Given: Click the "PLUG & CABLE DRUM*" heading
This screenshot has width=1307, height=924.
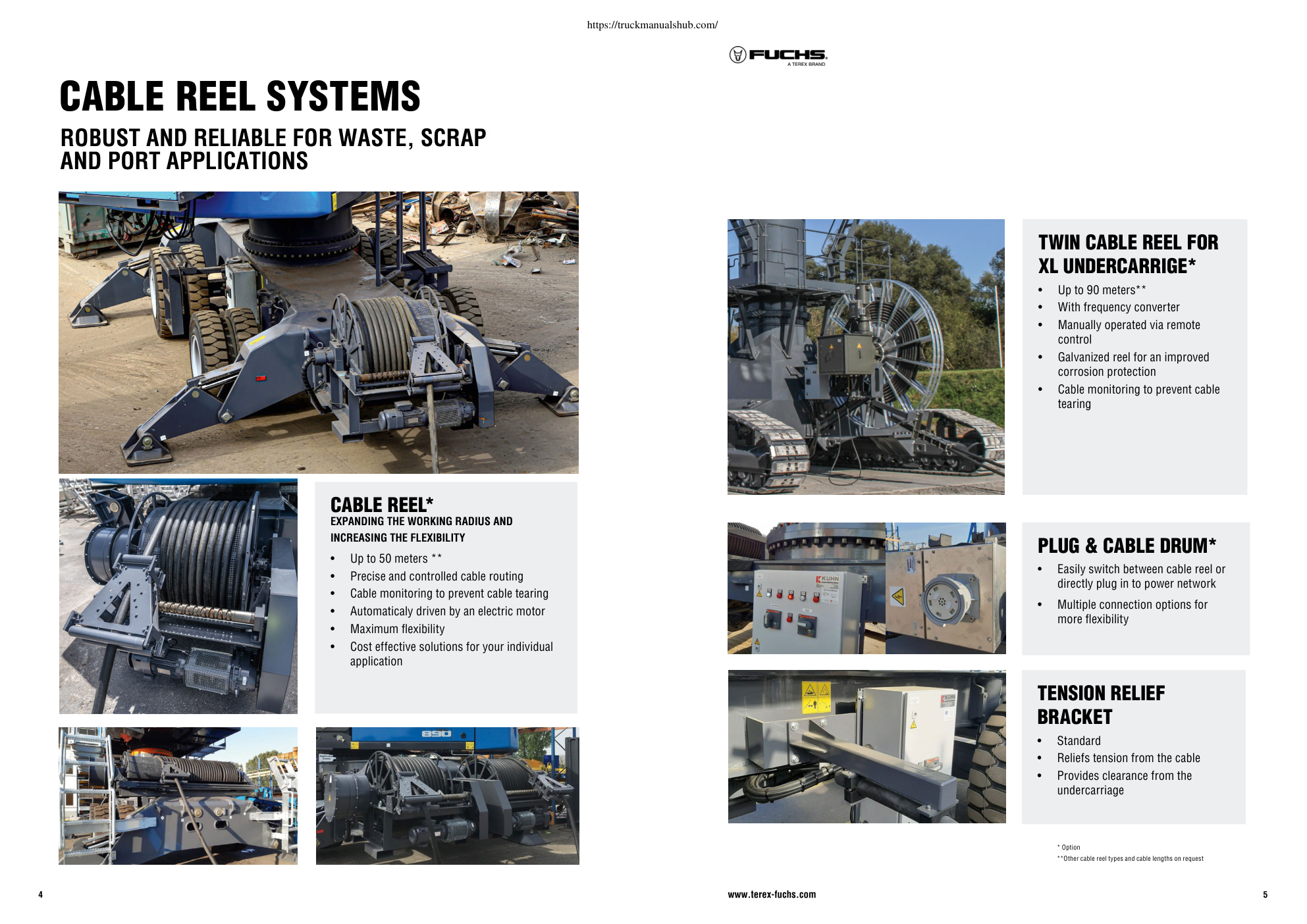Looking at the screenshot, I should click(1127, 546).
